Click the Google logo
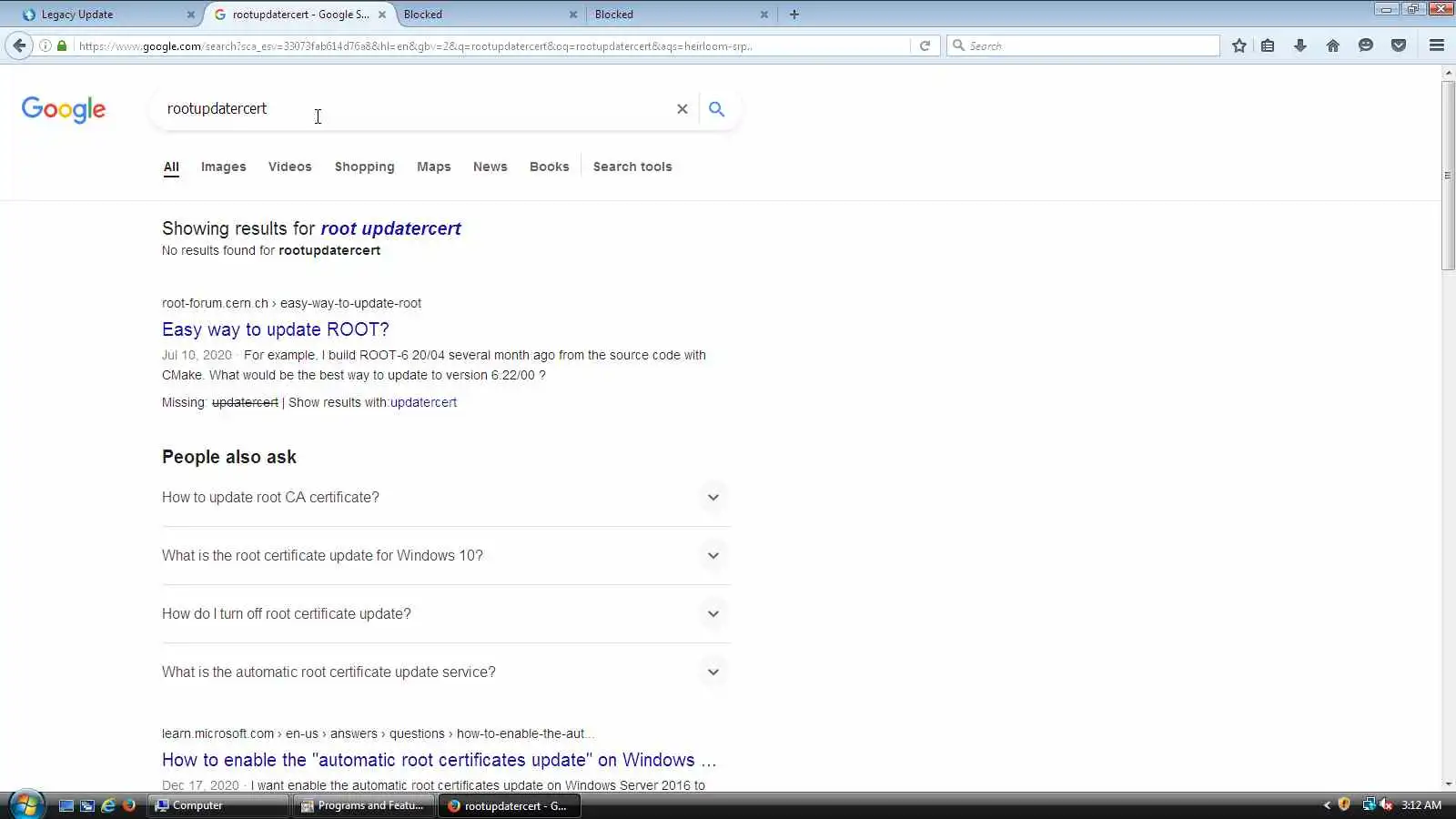1456x819 pixels. point(64,109)
